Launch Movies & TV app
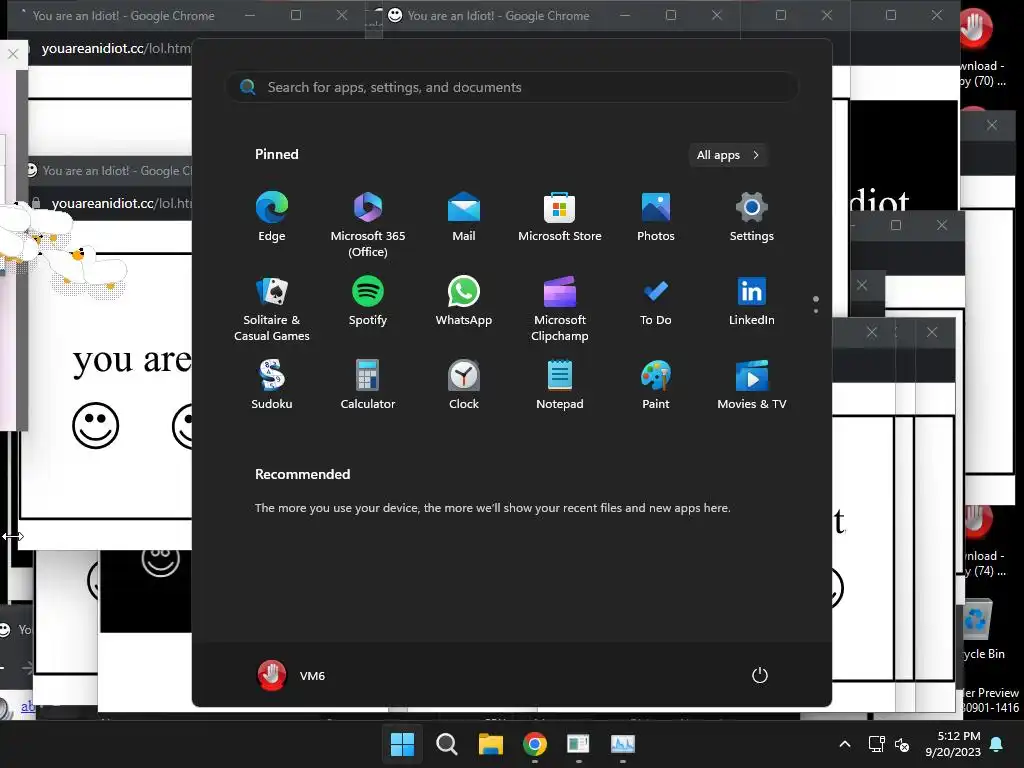This screenshot has height=768, width=1024. [752, 385]
